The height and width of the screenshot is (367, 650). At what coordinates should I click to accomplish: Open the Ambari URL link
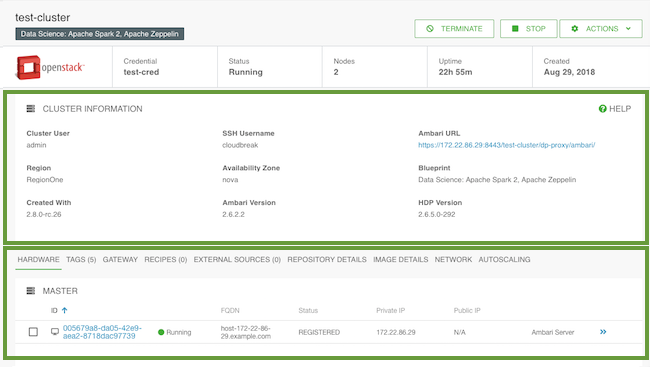click(507, 145)
